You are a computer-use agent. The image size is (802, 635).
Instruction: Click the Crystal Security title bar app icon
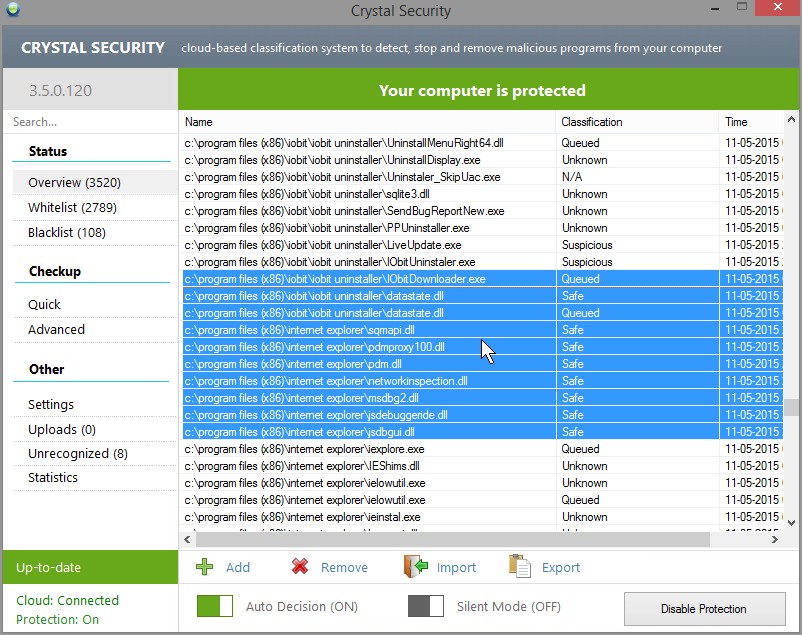coord(12,11)
